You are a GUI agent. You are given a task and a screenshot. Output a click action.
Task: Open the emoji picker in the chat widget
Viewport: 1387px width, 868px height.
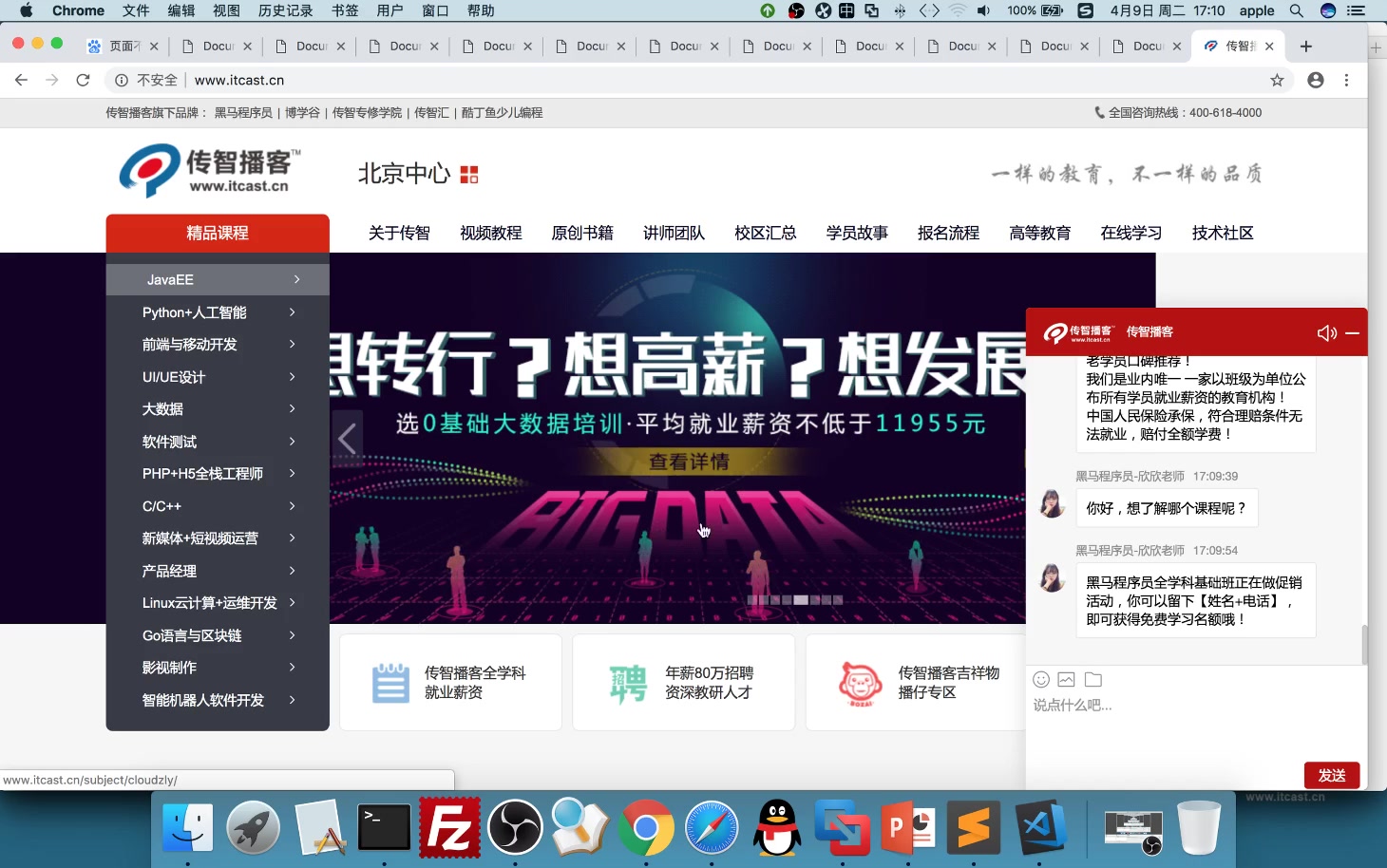[x=1041, y=679]
